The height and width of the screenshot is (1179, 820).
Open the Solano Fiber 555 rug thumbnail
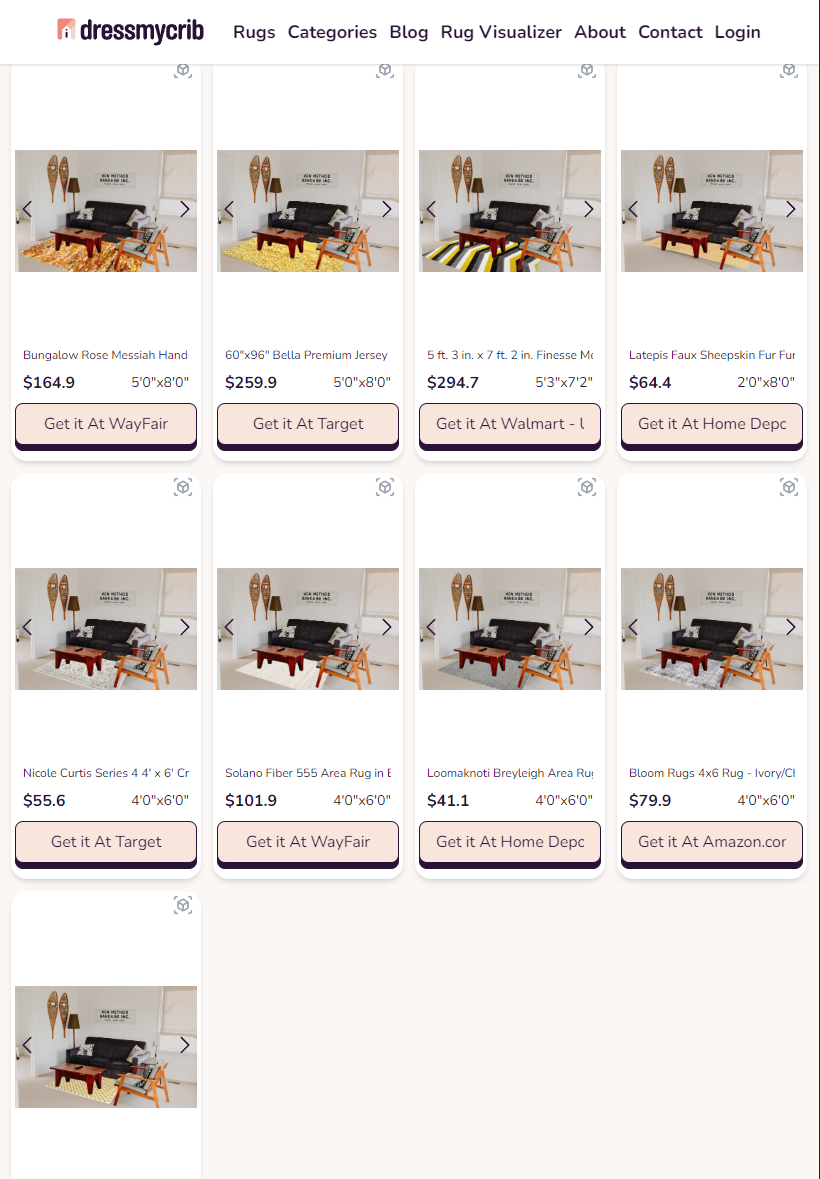[x=308, y=629]
